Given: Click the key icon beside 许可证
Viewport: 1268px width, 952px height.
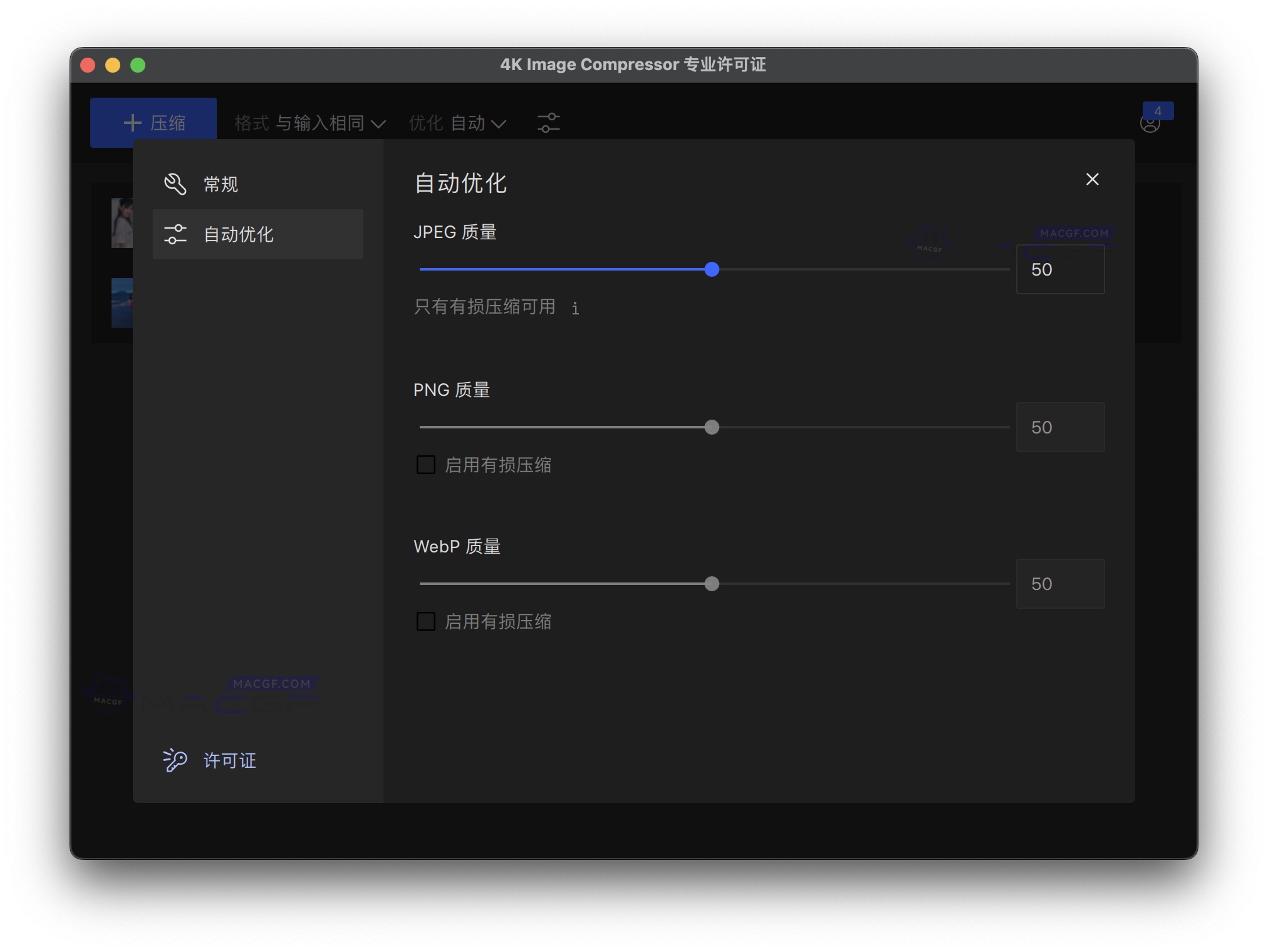Looking at the screenshot, I should tap(174, 760).
